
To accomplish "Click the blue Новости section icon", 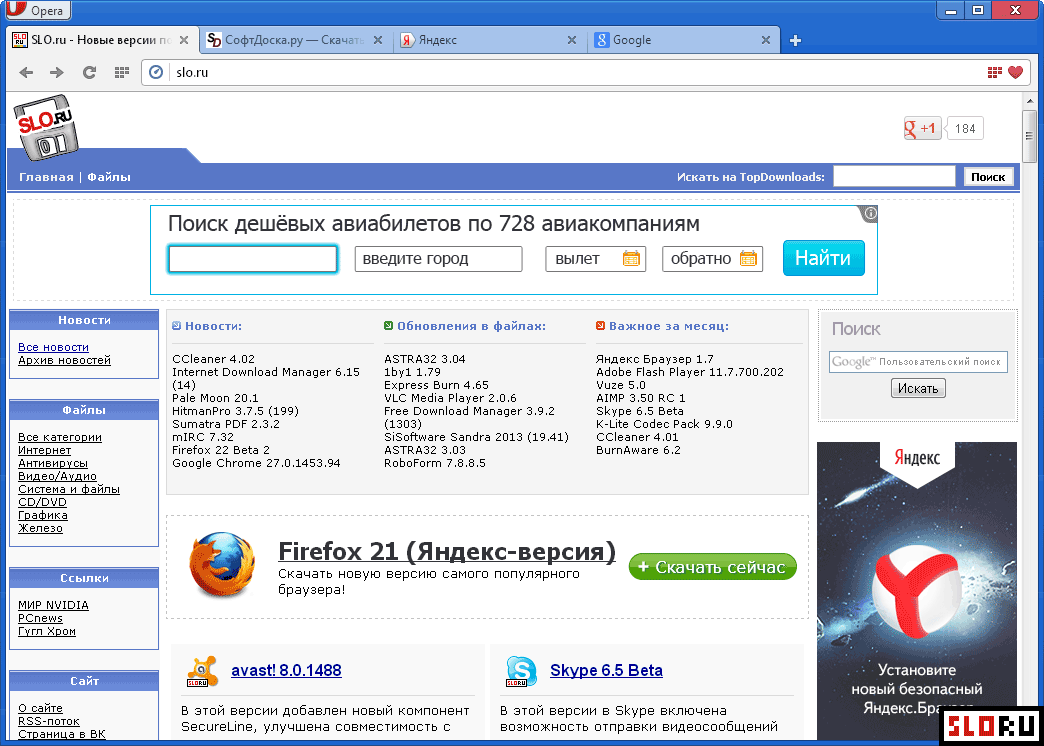I will 176,326.
